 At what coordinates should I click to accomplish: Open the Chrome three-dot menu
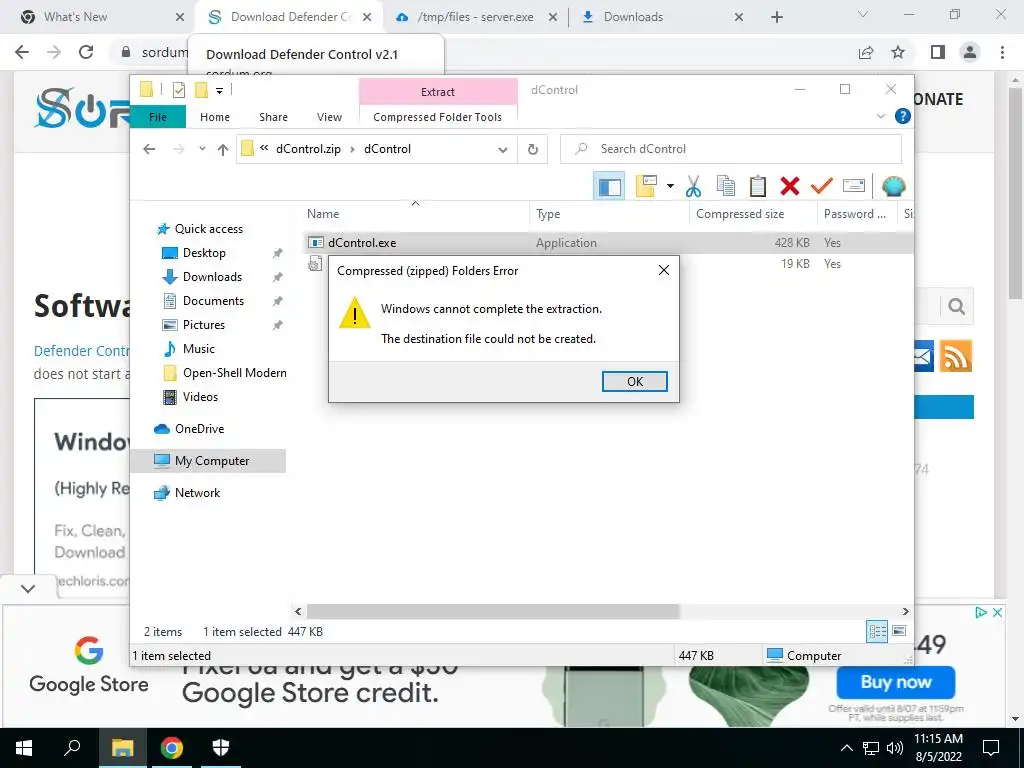pyautogui.click(x=1002, y=52)
